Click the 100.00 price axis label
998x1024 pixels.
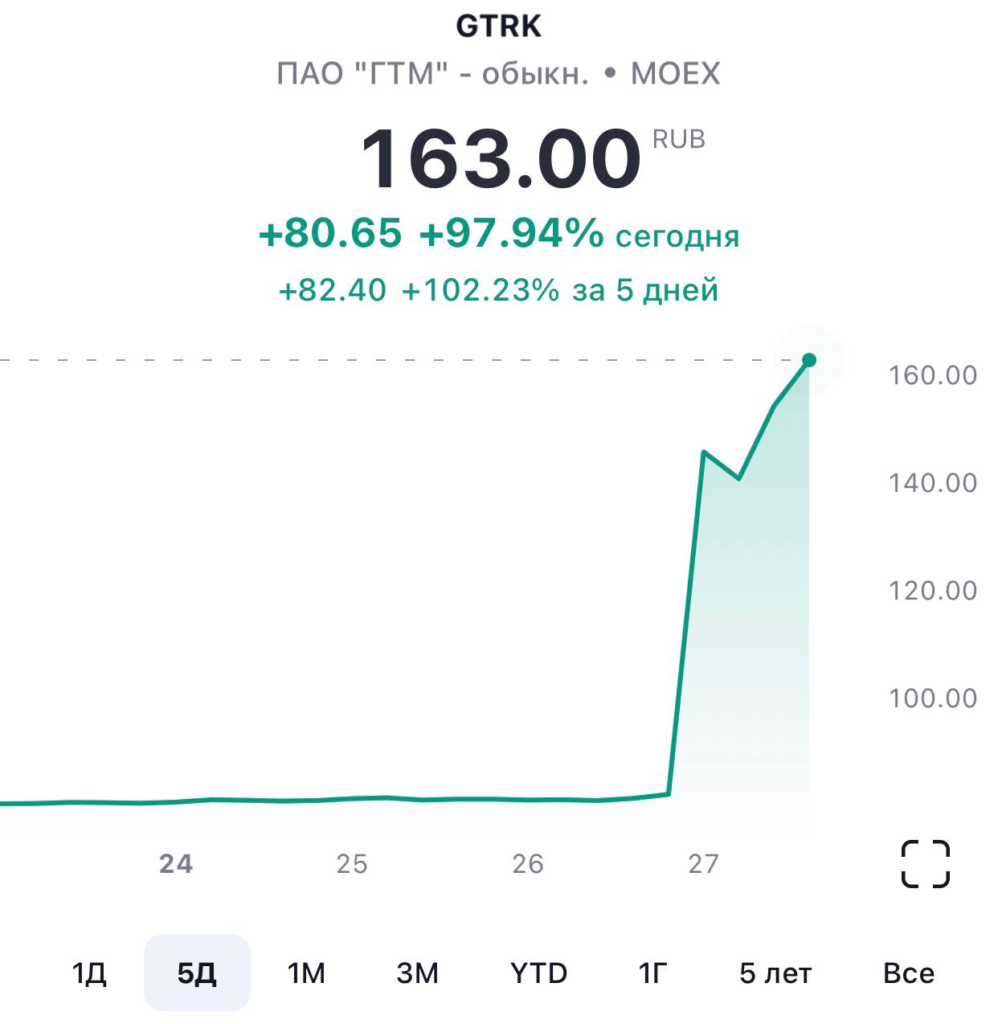coord(932,697)
